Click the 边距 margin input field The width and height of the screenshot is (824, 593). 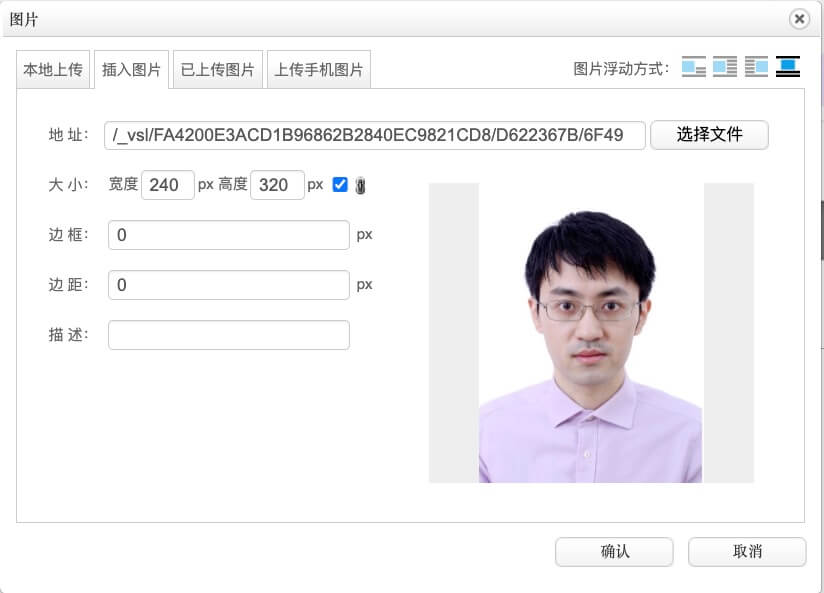[228, 285]
